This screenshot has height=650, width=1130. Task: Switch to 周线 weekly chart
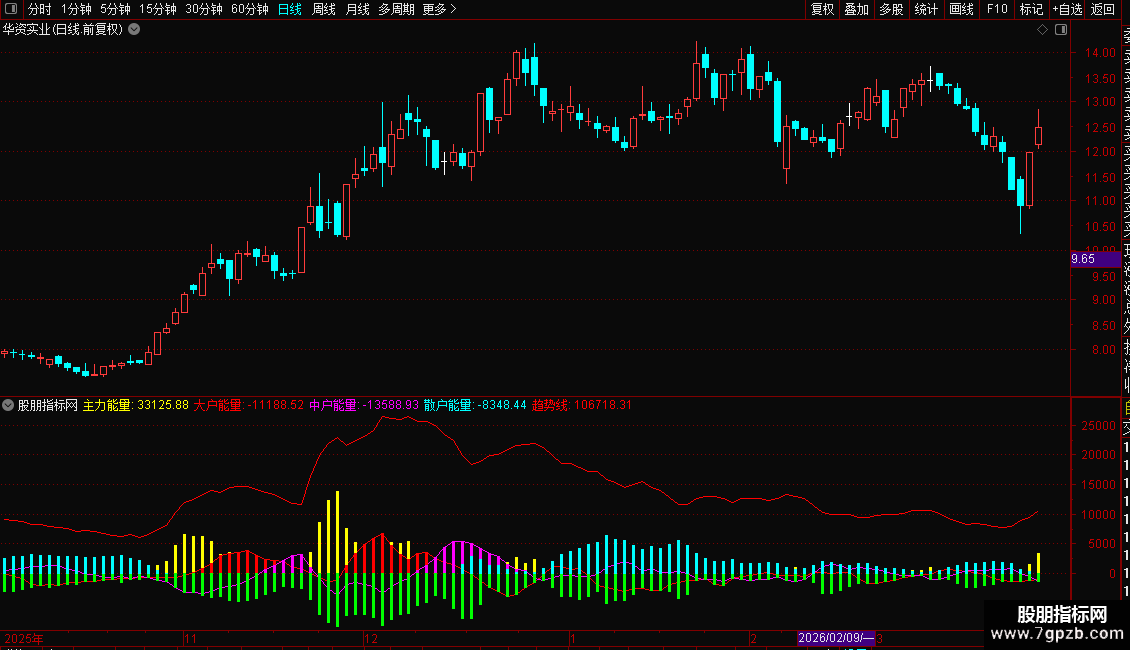point(324,9)
